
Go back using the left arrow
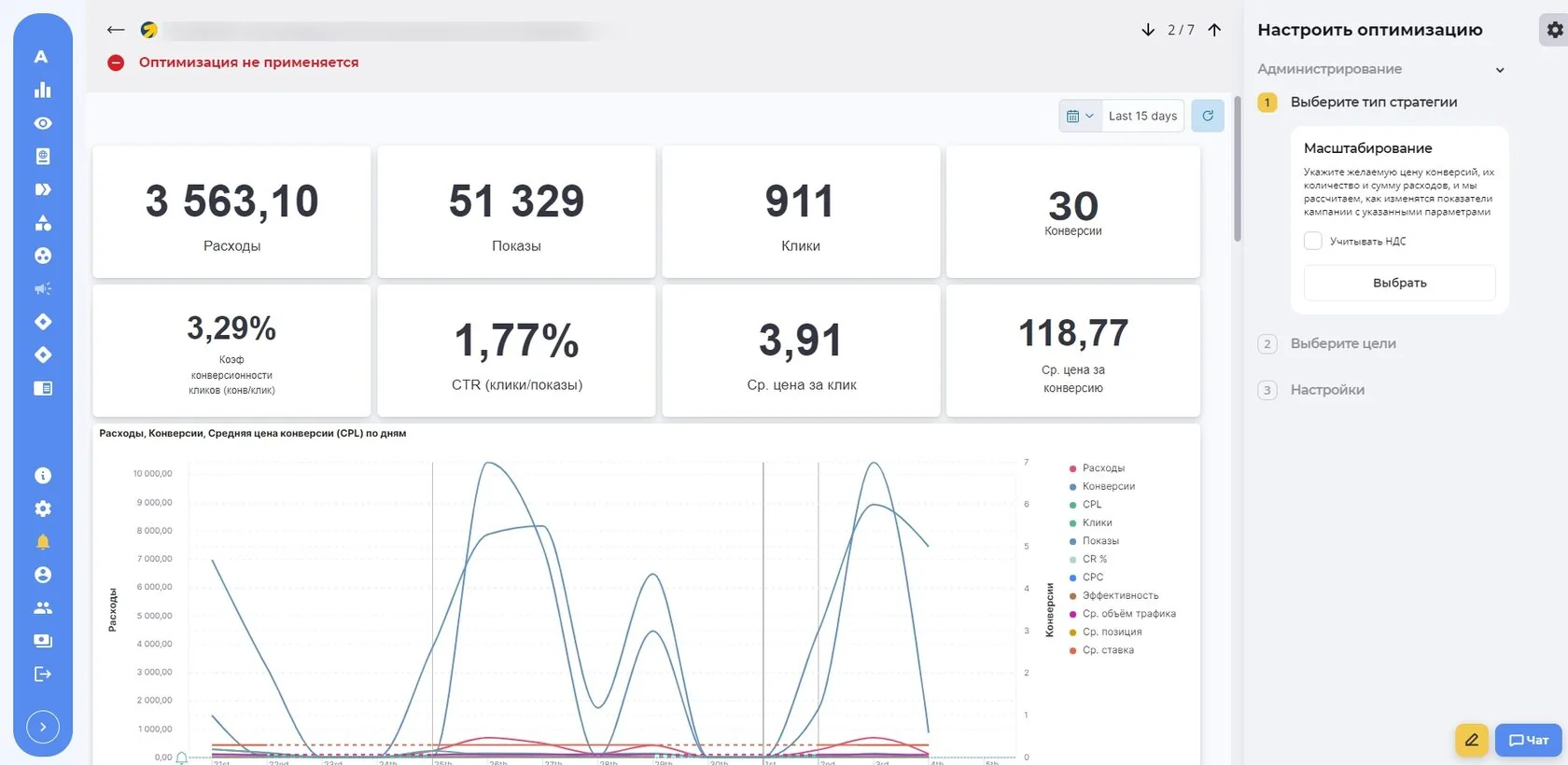(116, 30)
